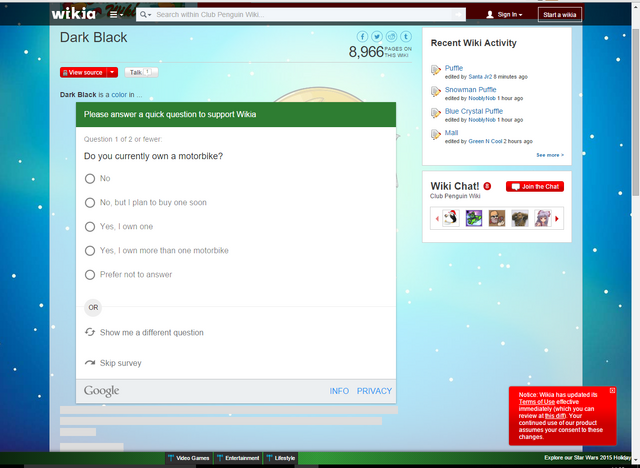Expand the View source dropdown arrow
640x468 pixels.
click(x=112, y=73)
